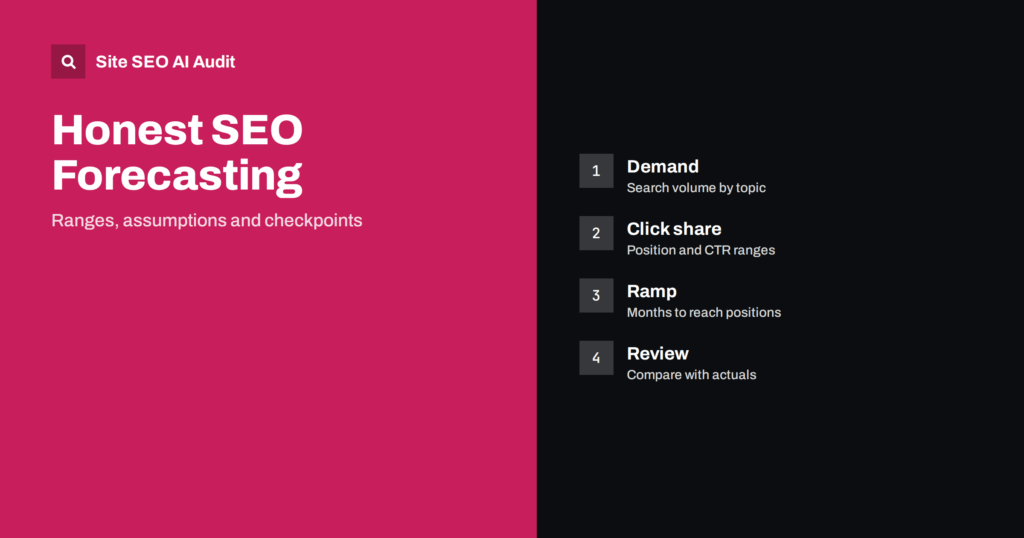Viewport: 1024px width, 538px height.
Task: Click Position and CTR ranges text
Action: pos(701,250)
